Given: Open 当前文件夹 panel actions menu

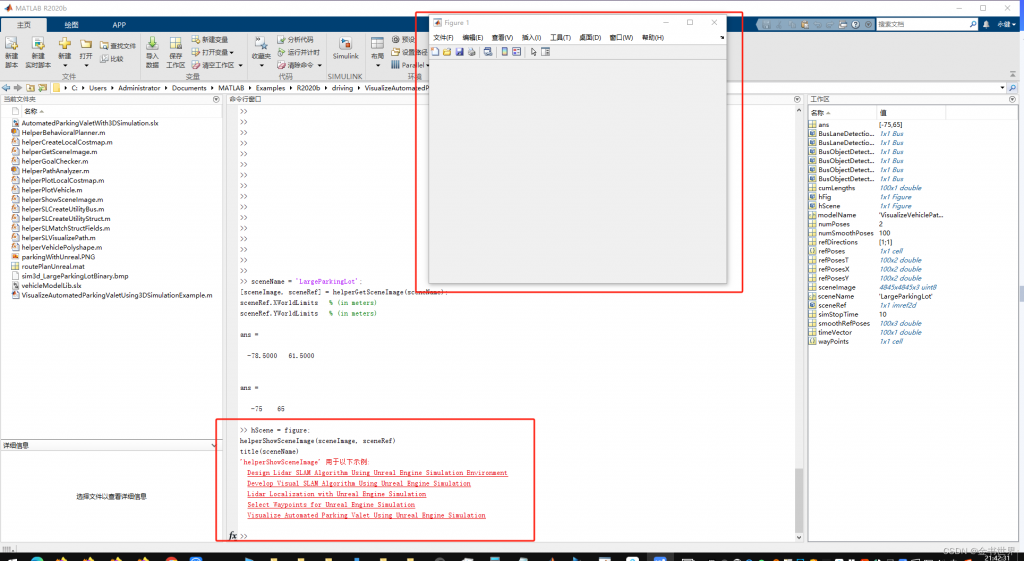Looking at the screenshot, I should pyautogui.click(x=216, y=99).
